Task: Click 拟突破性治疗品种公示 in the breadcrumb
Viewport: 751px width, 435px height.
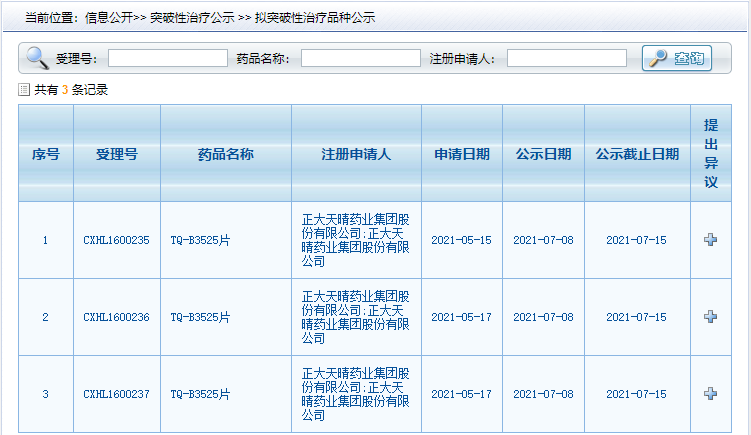Action: coord(315,18)
